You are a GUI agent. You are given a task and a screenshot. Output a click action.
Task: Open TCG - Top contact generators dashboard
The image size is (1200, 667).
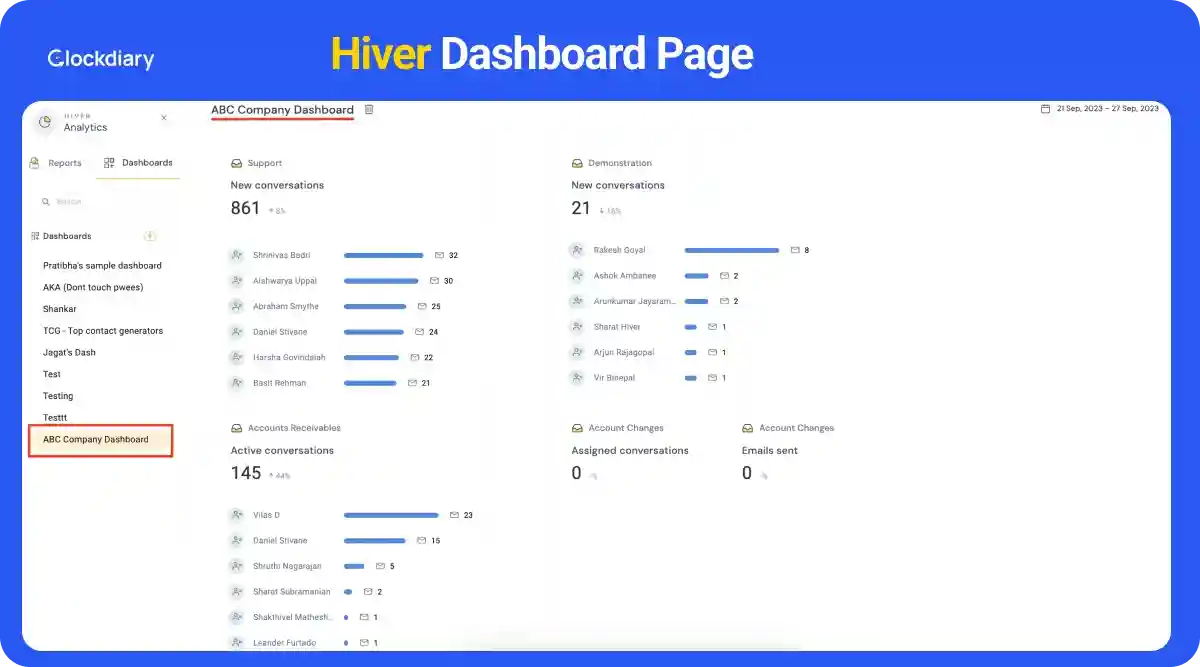(103, 331)
